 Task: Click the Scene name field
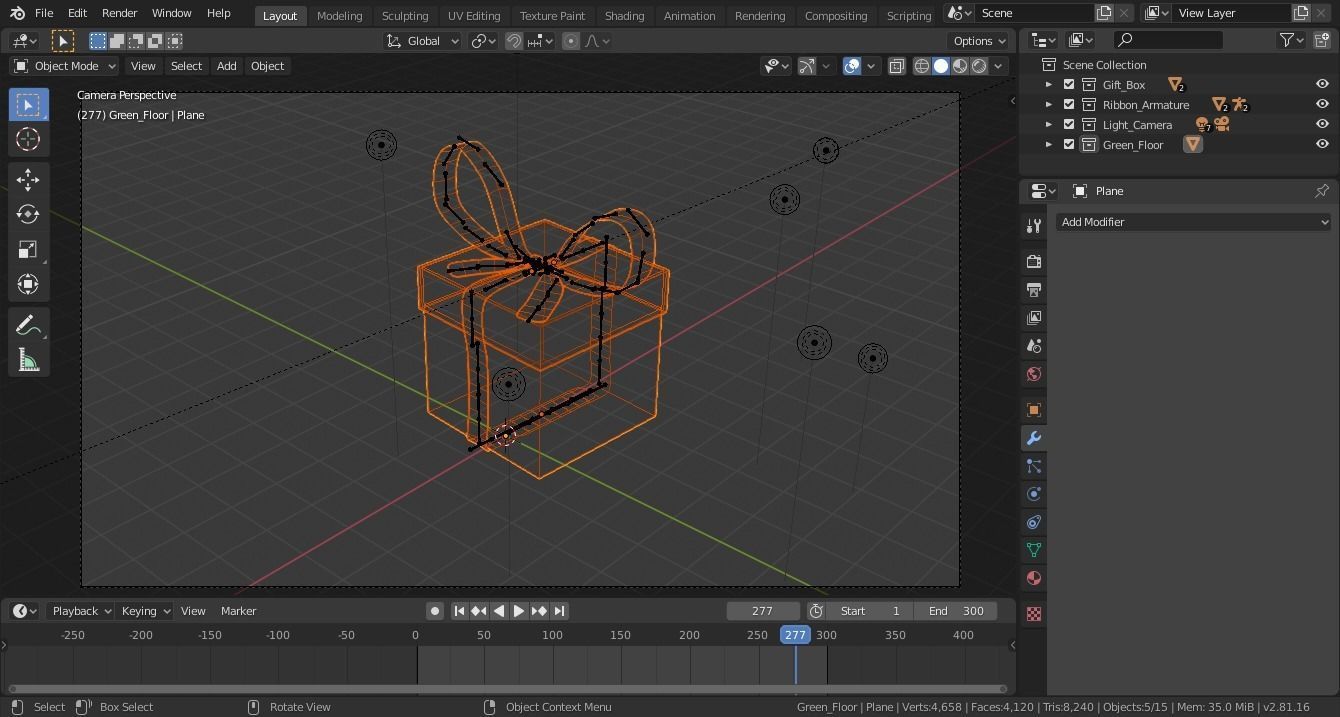[x=1034, y=13]
